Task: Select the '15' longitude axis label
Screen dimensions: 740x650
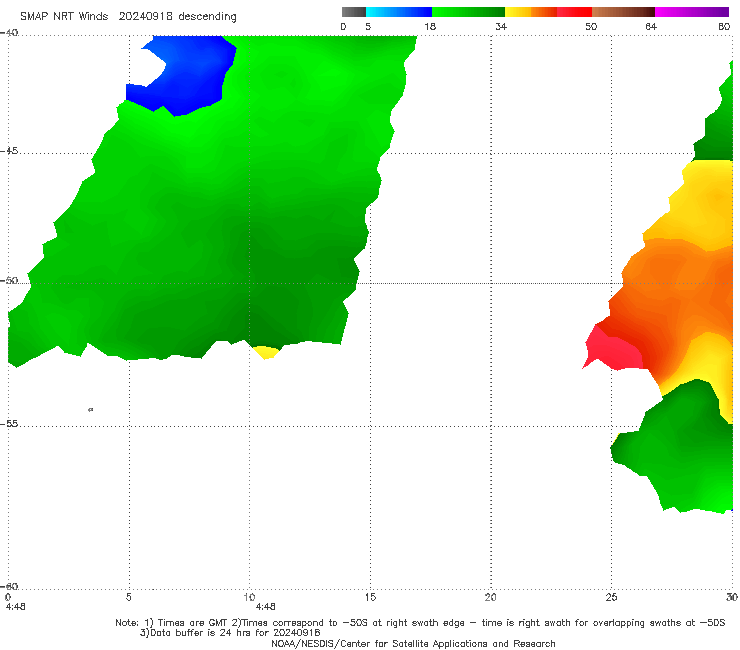Action: [x=370, y=597]
